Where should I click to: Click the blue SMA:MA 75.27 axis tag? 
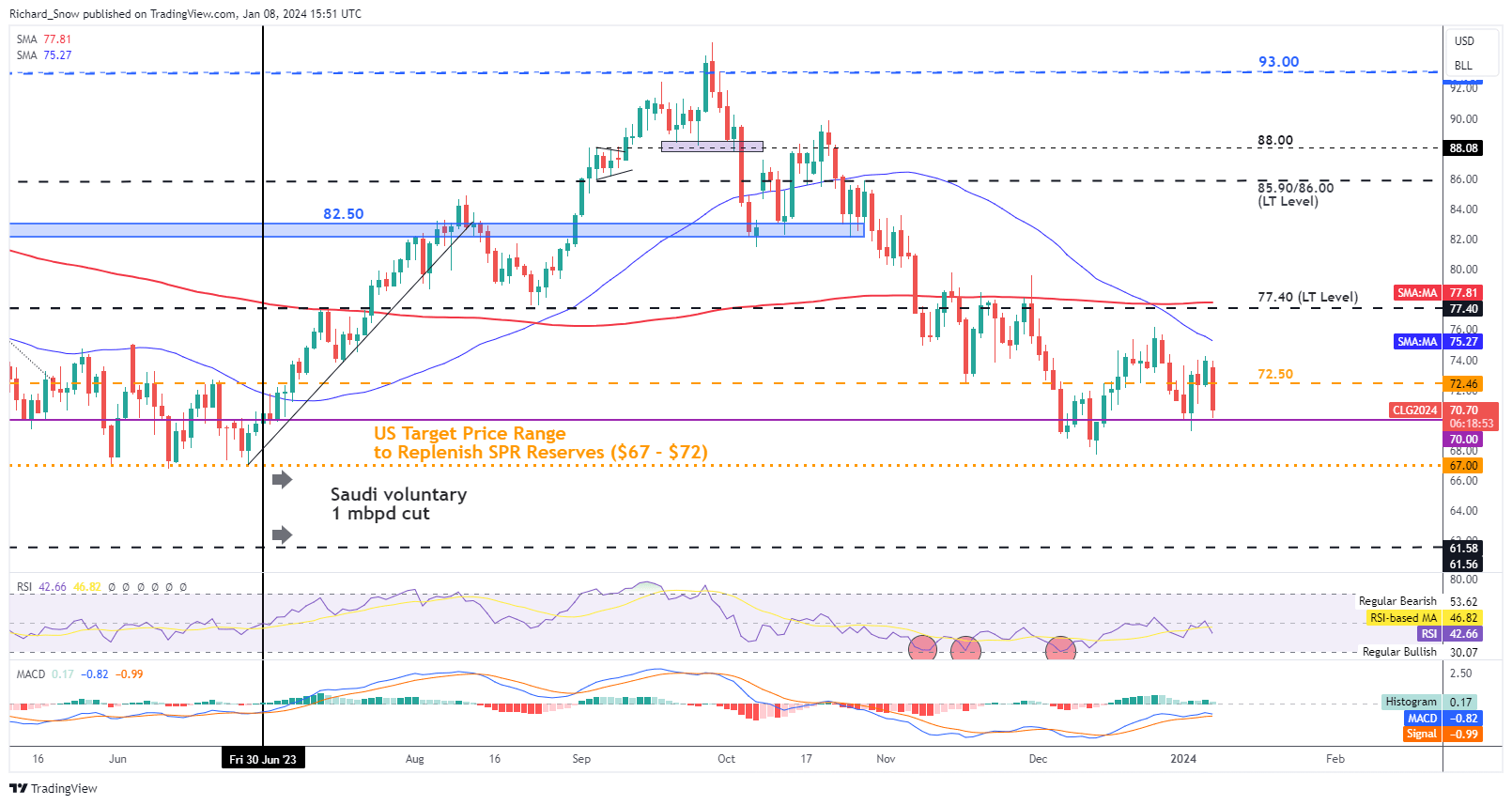point(1439,342)
